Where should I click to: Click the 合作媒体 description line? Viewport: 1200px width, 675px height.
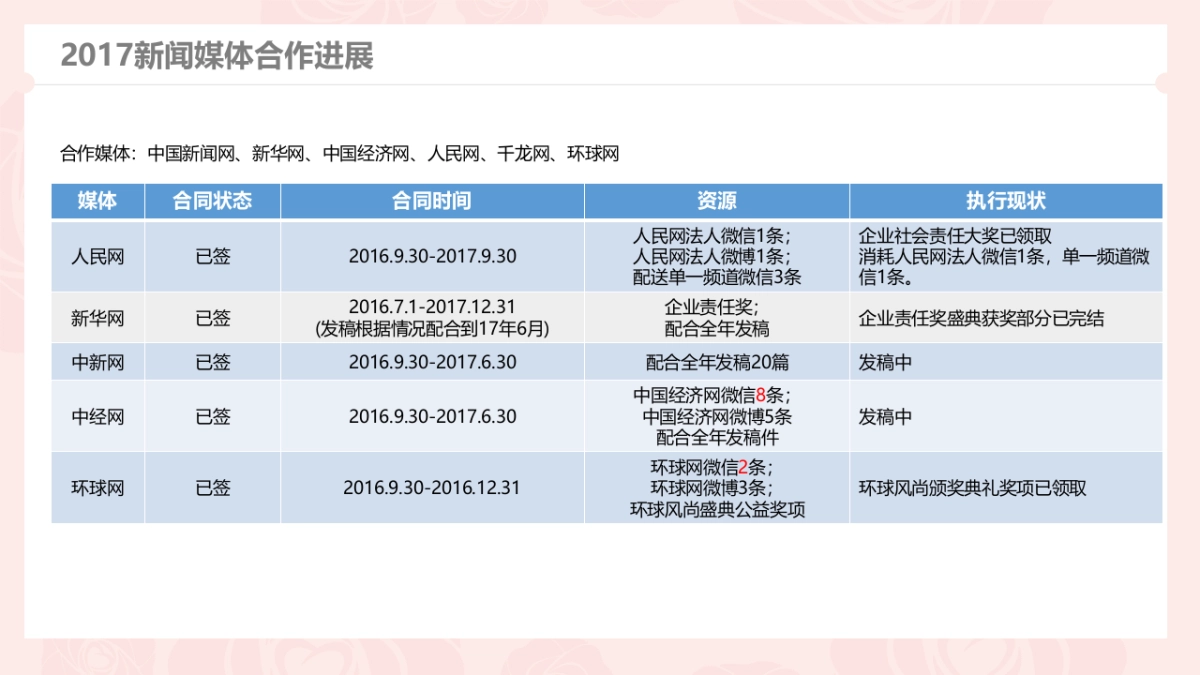tap(340, 154)
